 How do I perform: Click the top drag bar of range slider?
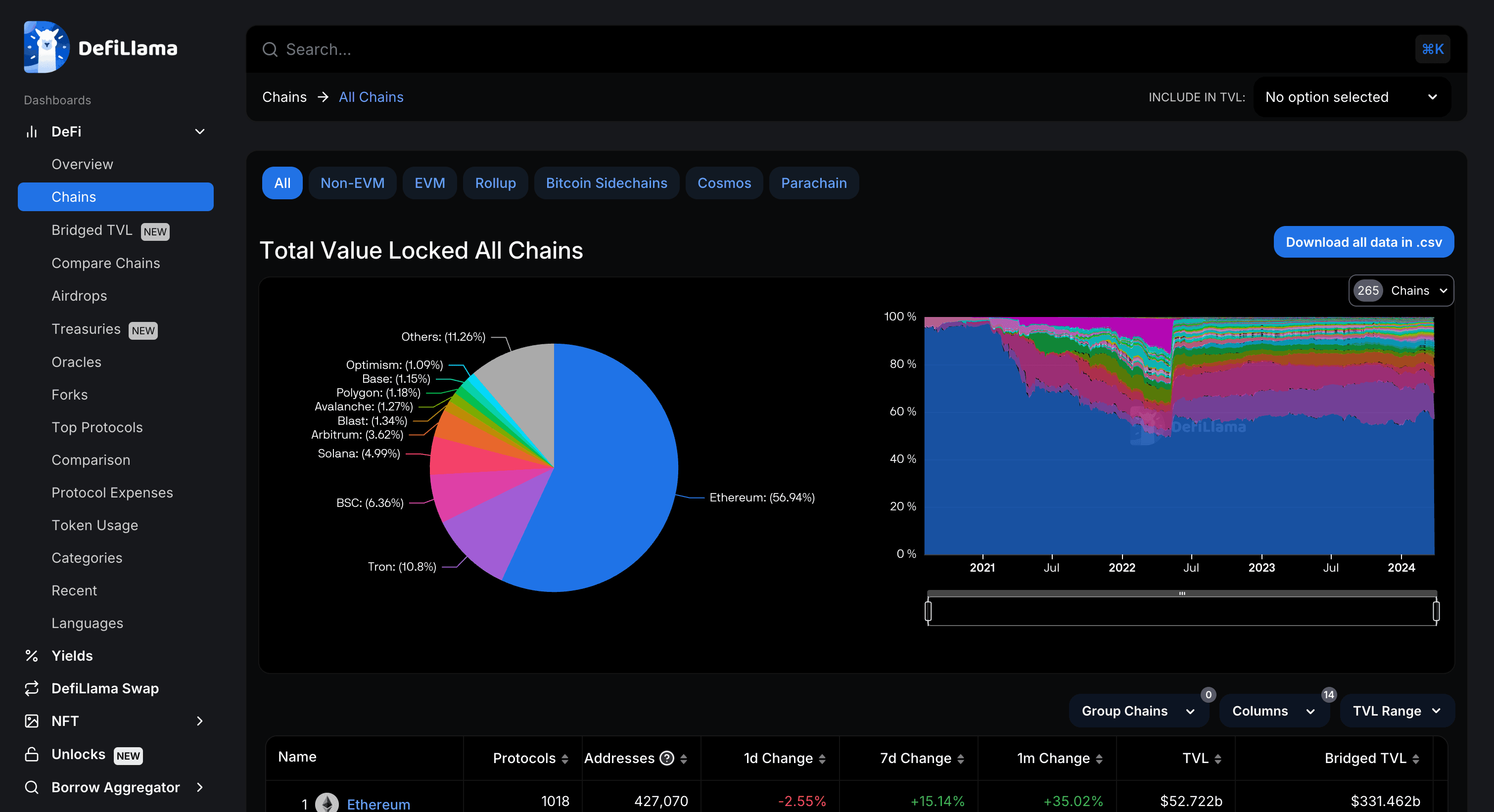[1182, 593]
